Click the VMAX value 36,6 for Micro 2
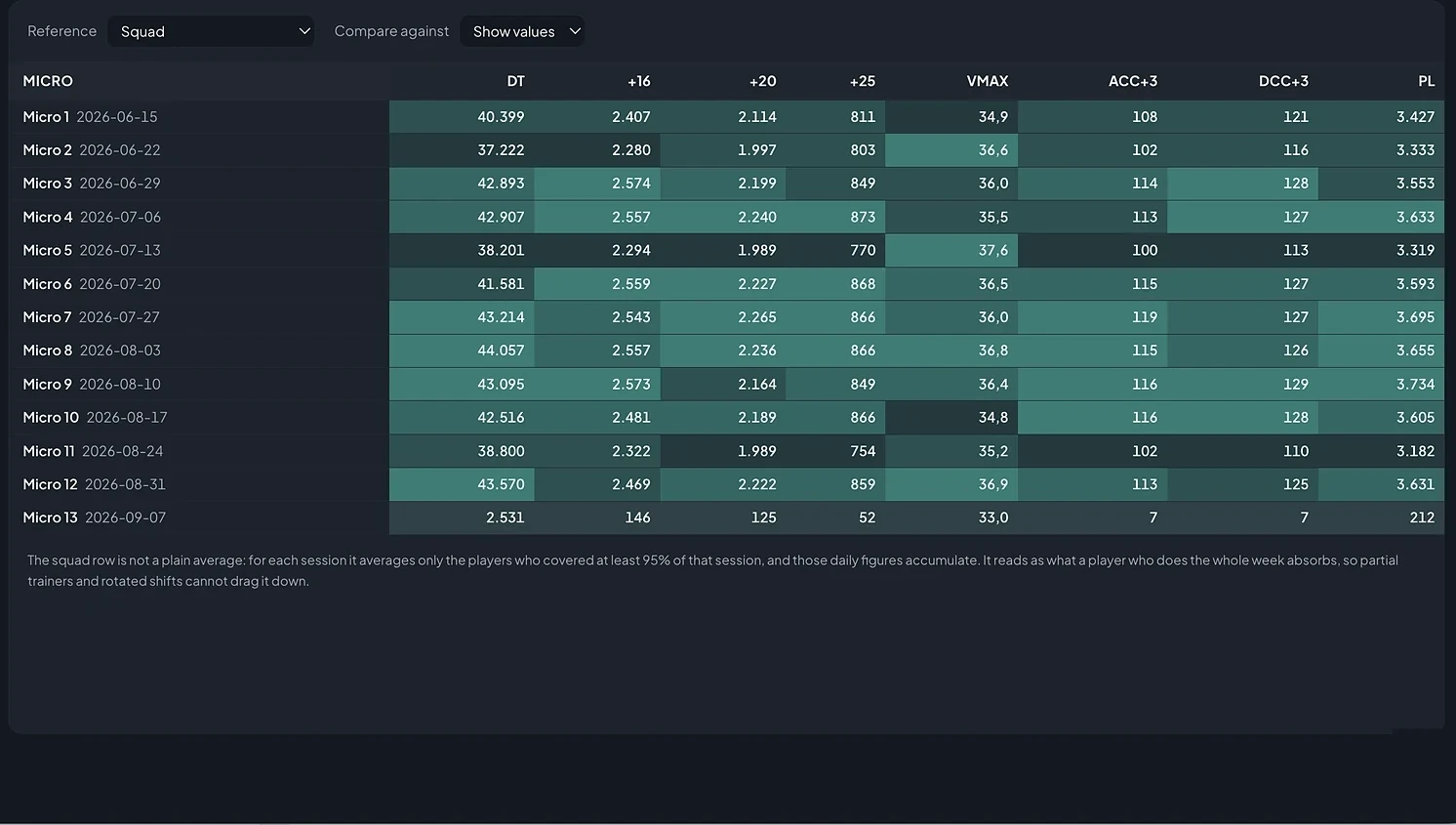This screenshot has width=1456, height=825. pyautogui.click(x=951, y=150)
